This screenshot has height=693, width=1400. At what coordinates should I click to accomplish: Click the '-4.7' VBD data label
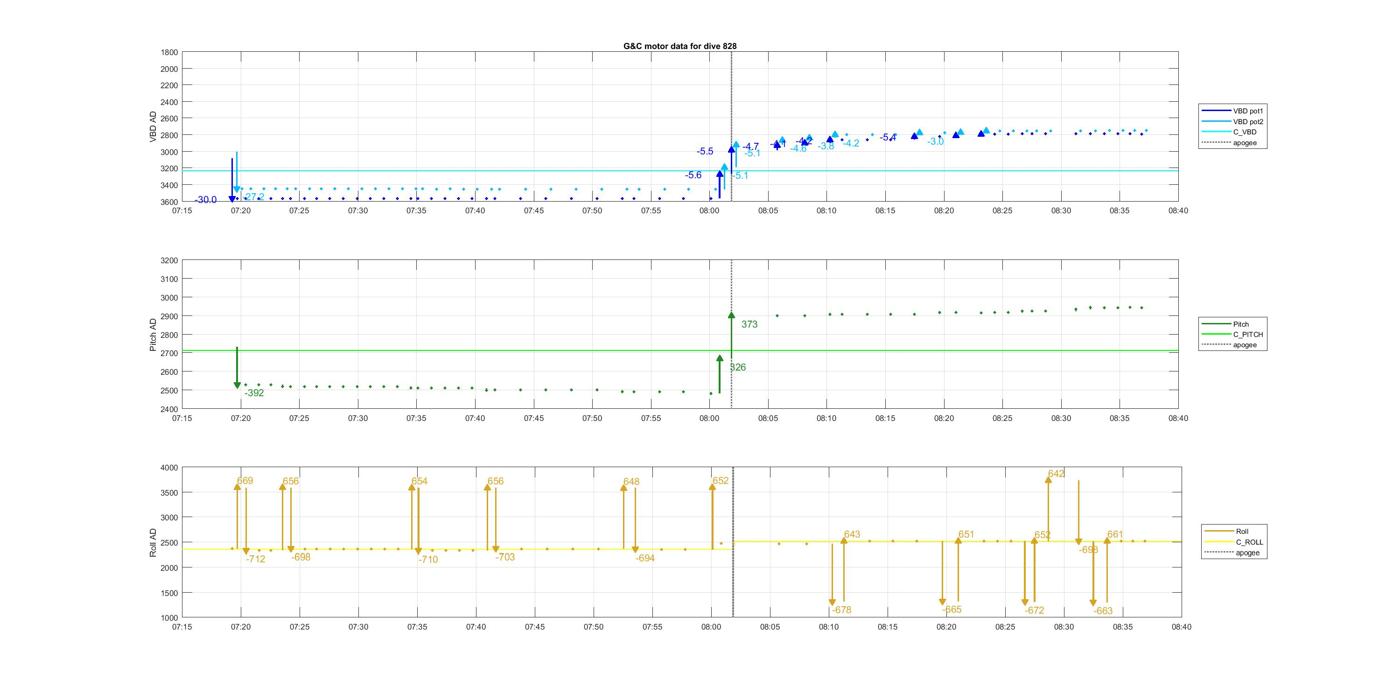750,147
